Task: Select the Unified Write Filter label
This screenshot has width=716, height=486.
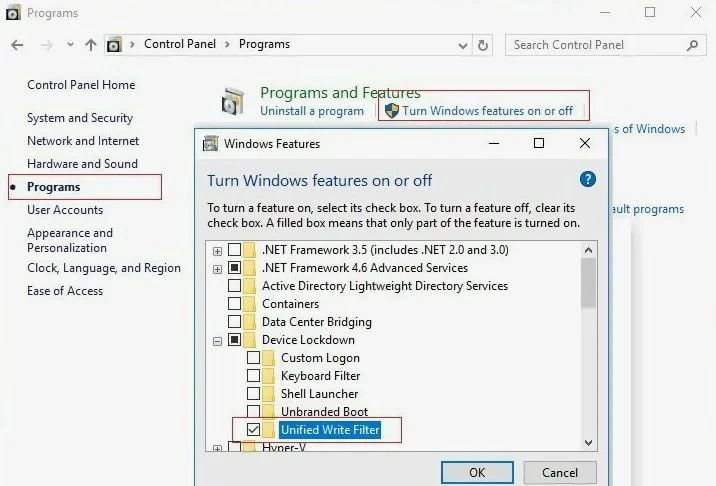Action: click(330, 430)
